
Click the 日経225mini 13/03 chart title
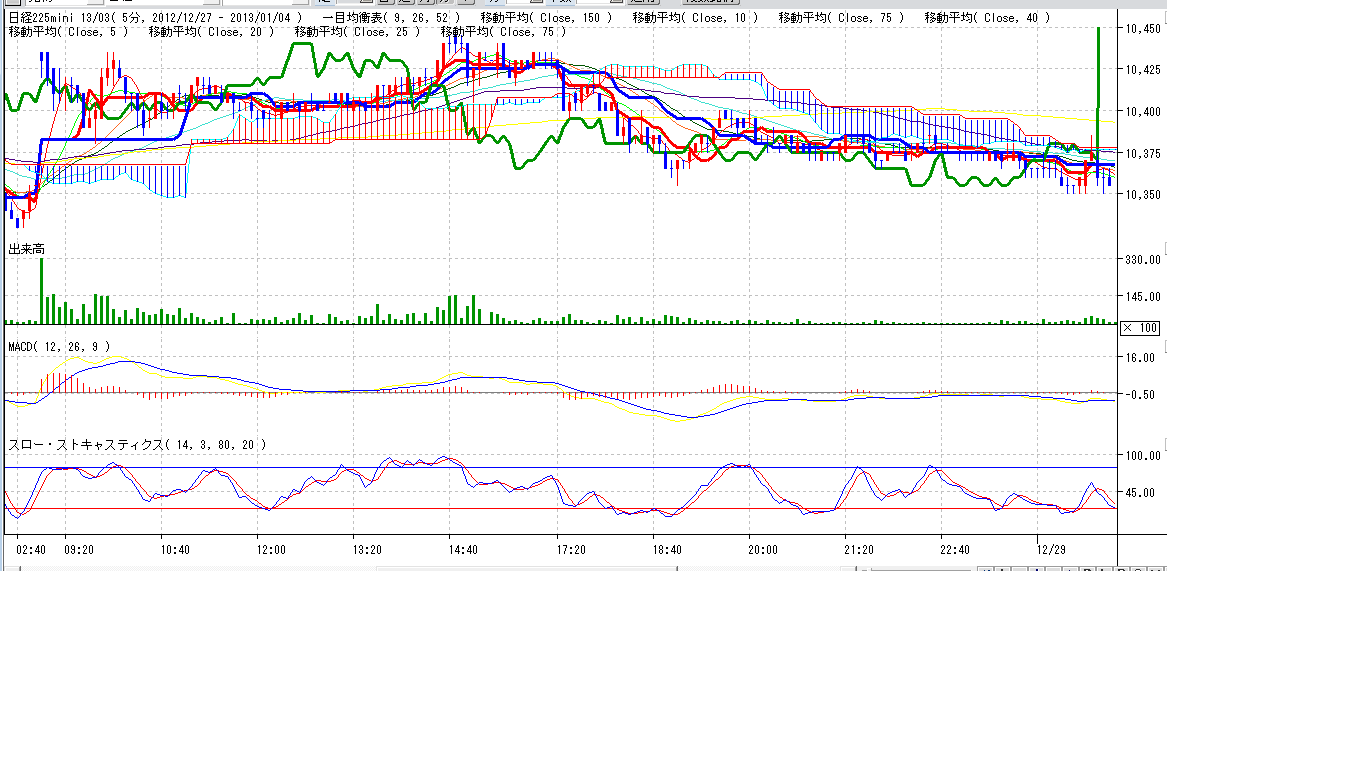(58, 18)
